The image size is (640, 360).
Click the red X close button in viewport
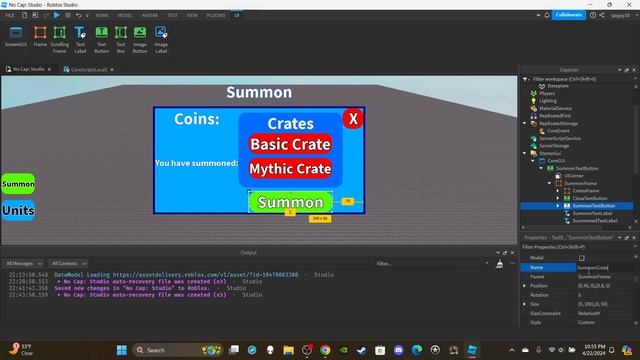[x=353, y=119]
